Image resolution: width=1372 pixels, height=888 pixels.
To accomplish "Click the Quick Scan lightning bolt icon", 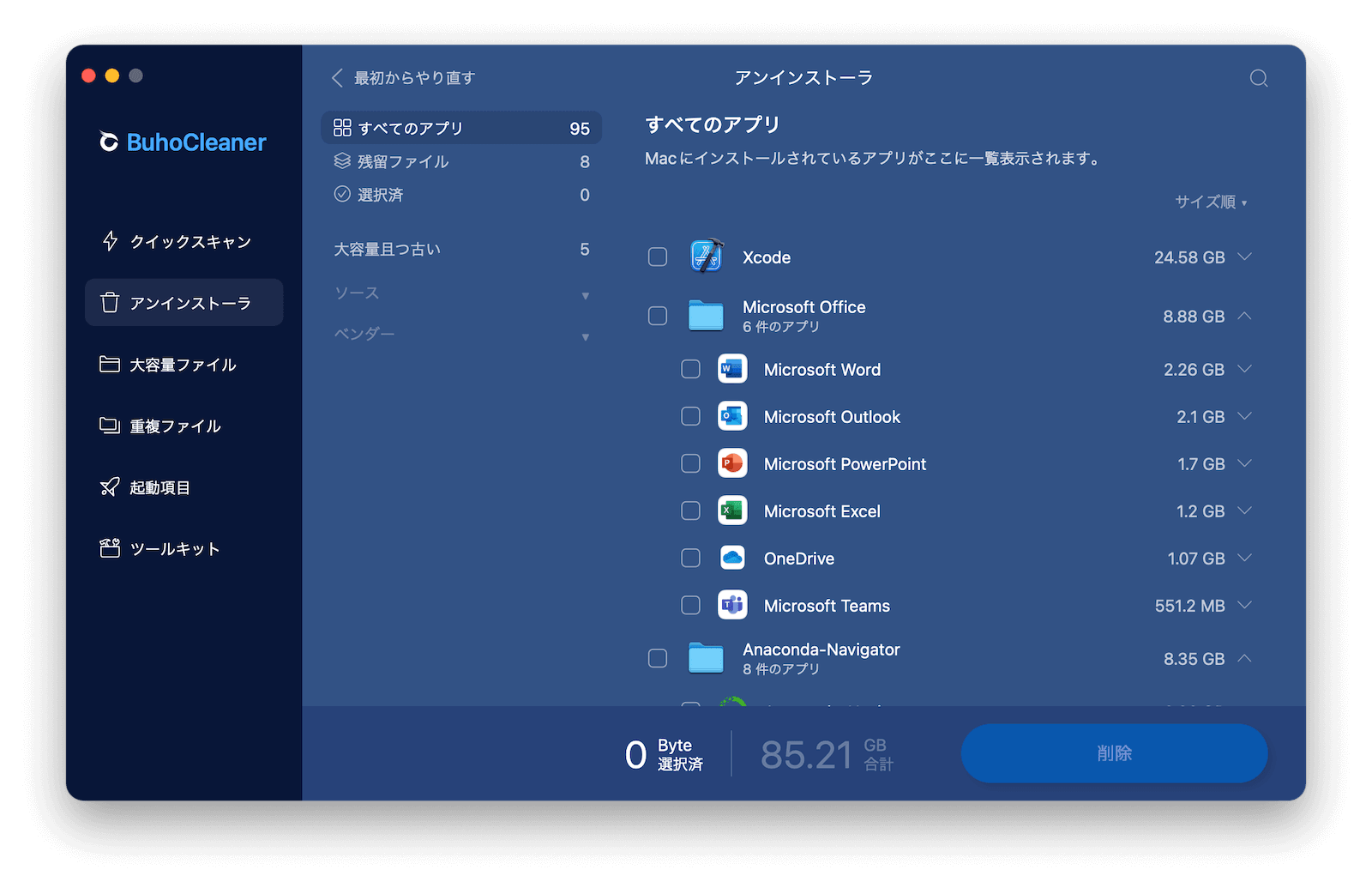I will (110, 241).
